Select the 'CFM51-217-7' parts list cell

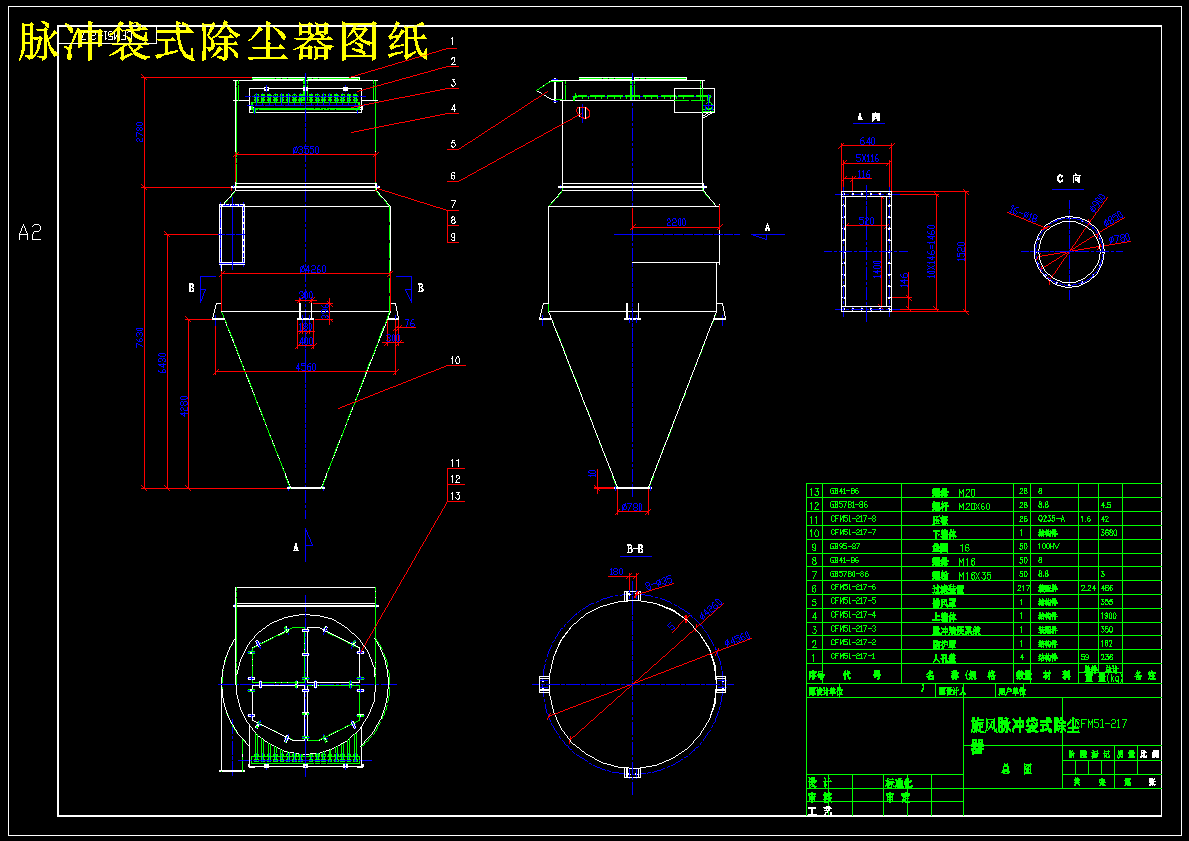tap(853, 532)
